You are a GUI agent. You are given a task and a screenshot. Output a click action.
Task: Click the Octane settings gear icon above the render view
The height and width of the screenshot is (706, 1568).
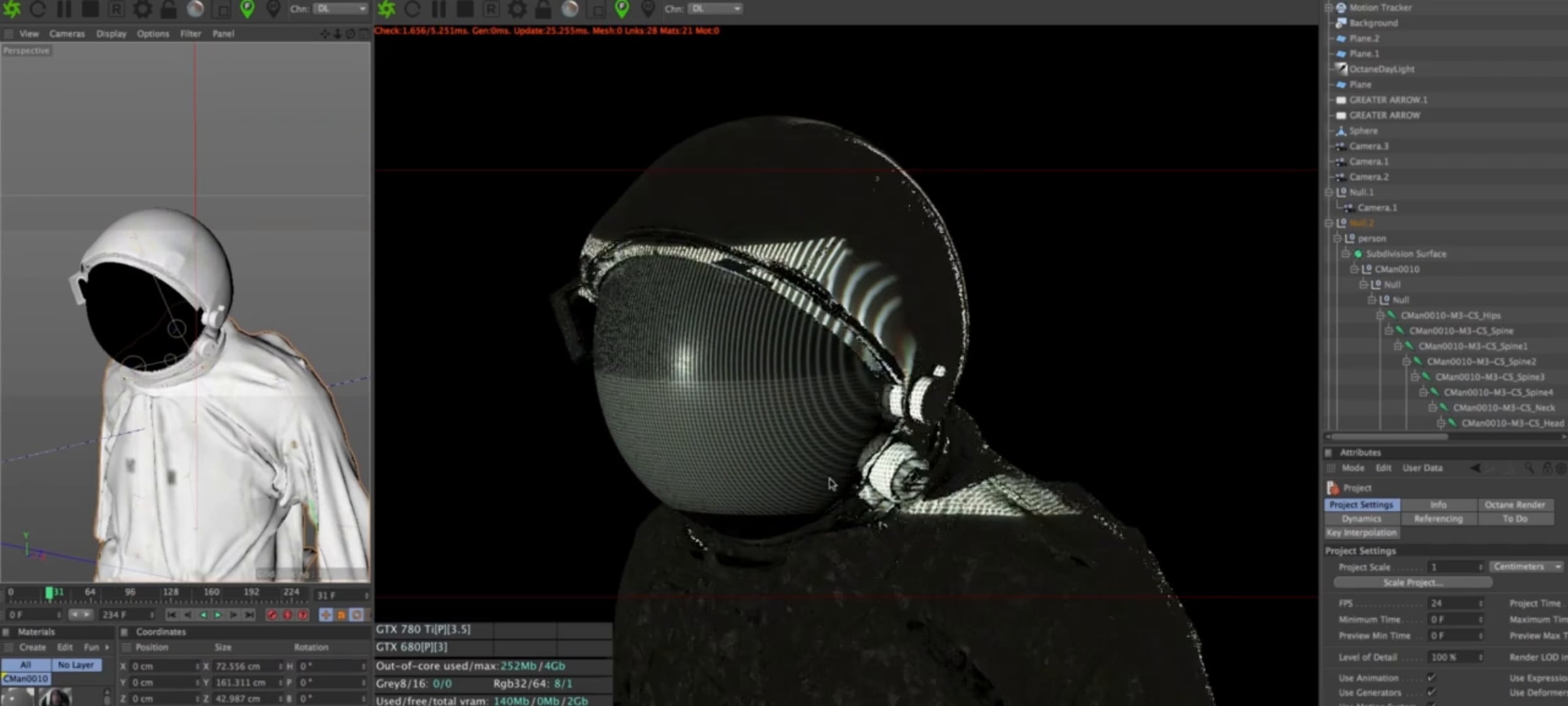(x=517, y=9)
